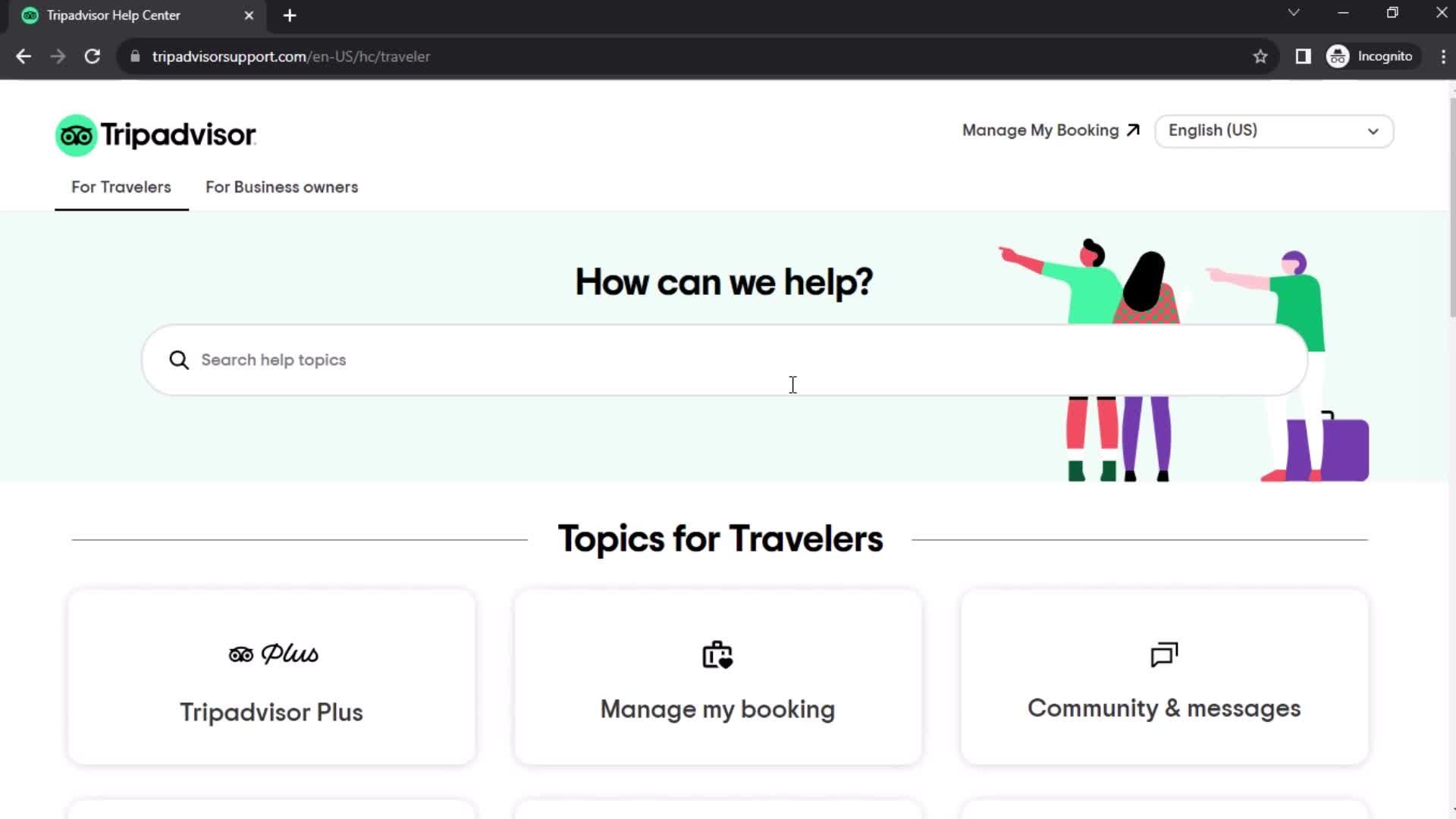Click the search magnifier icon
The image size is (1456, 819).
click(179, 360)
